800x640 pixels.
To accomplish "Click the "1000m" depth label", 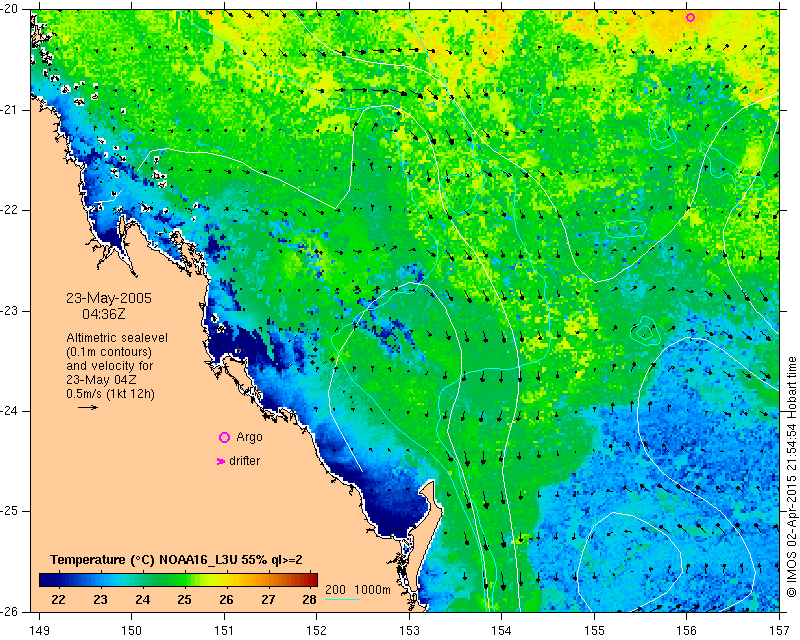I will 372,590.
